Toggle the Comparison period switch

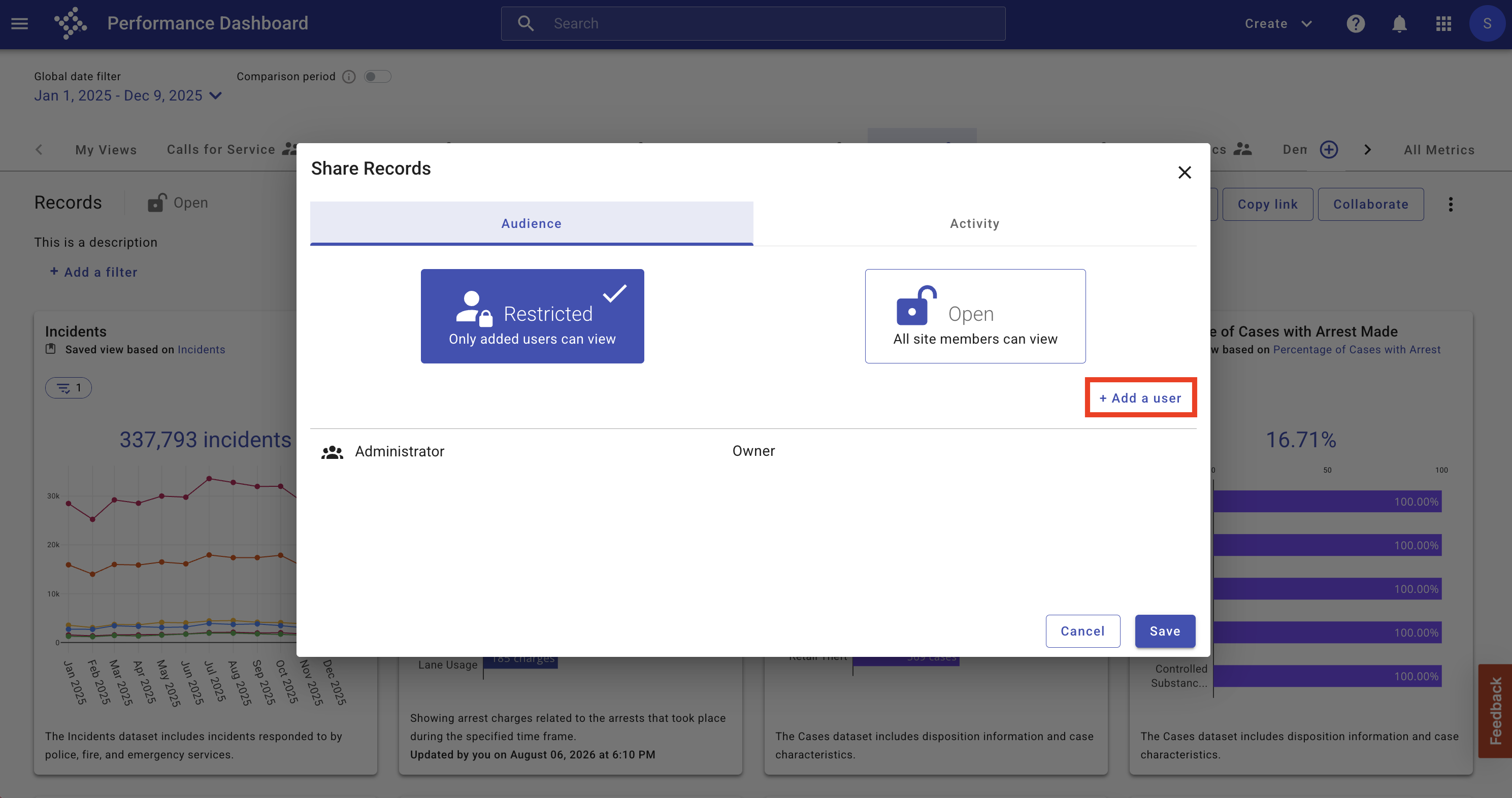(x=377, y=77)
